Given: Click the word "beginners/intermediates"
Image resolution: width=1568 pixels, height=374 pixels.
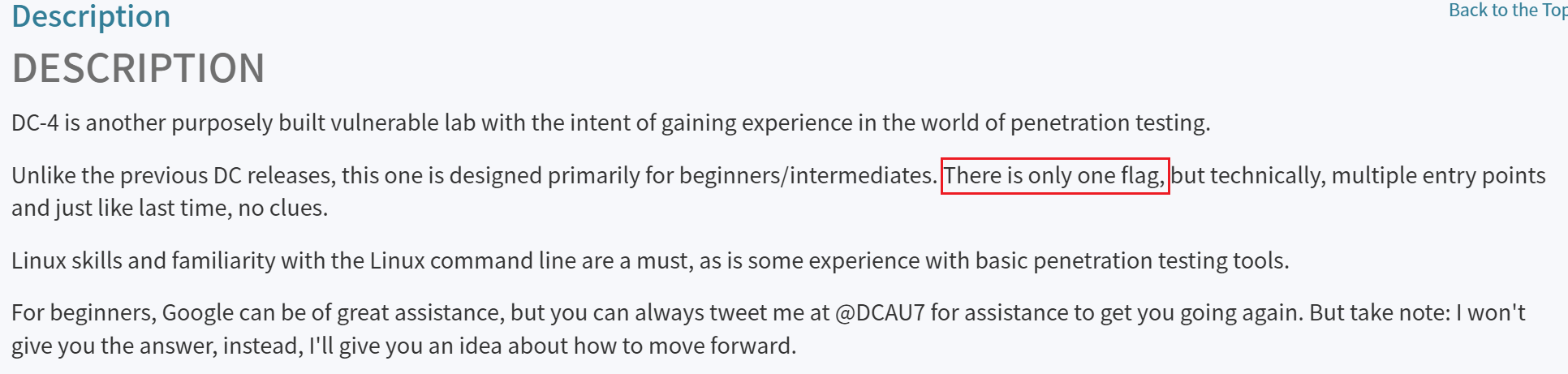Looking at the screenshot, I should (808, 176).
